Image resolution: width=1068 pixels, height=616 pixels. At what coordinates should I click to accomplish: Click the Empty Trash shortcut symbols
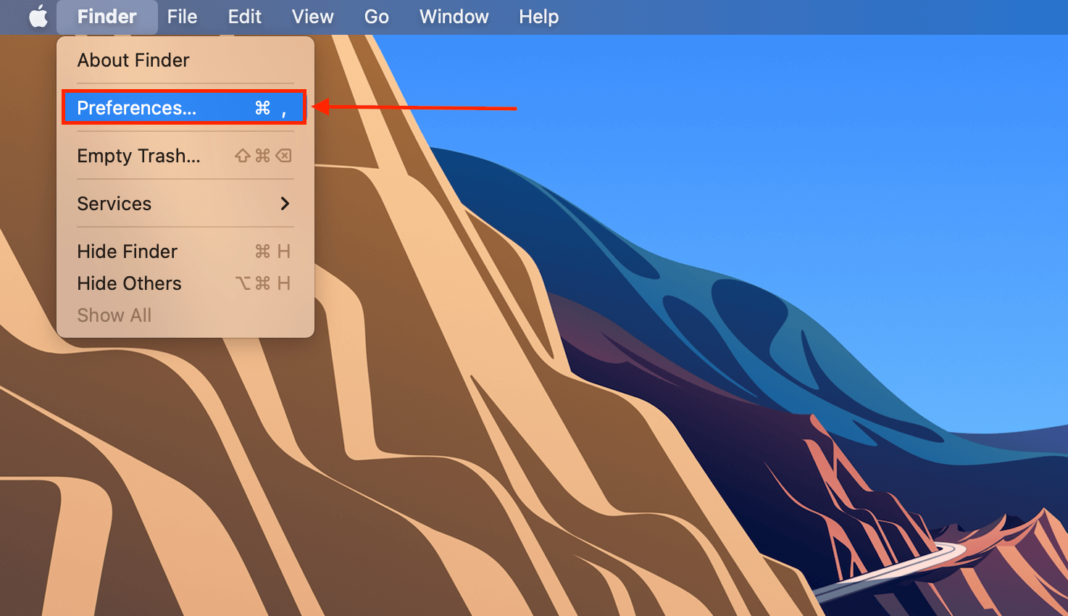[265, 155]
